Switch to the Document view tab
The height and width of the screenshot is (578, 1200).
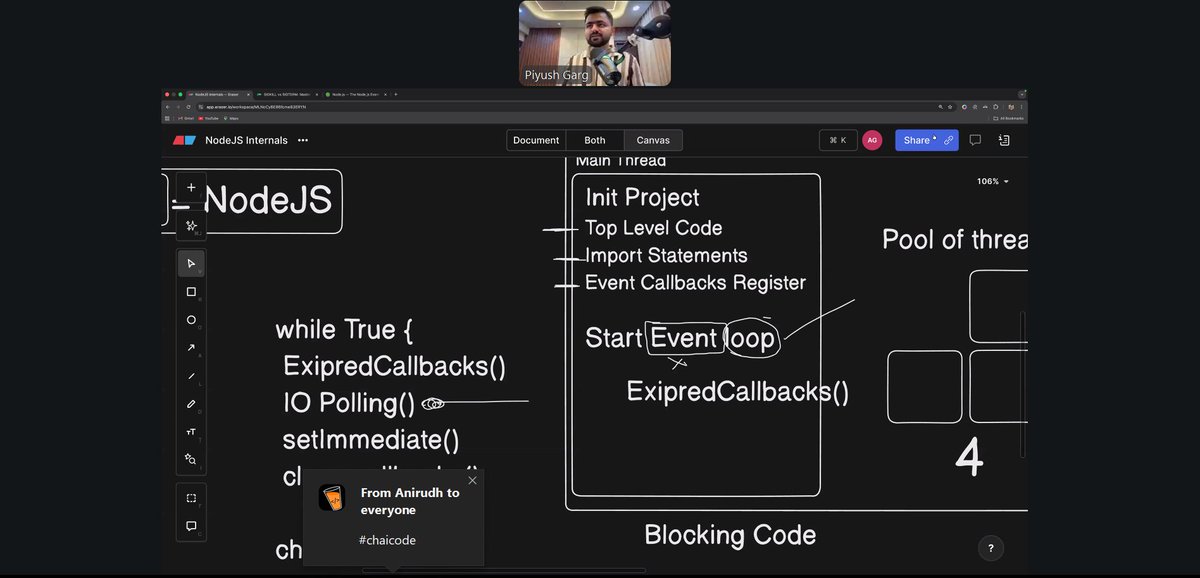[536, 140]
